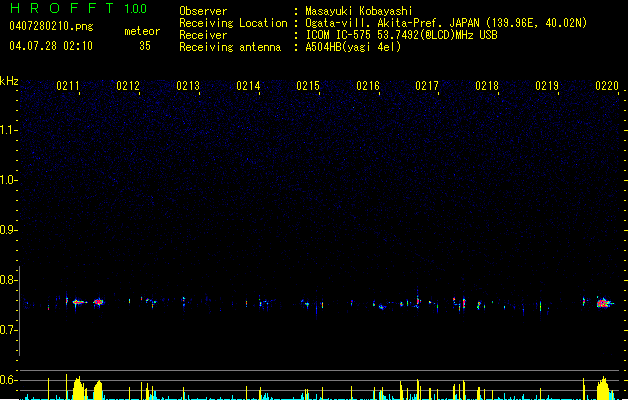The width and height of the screenshot is (629, 400).
Task: Click the 0216 time marker
Action: pos(368,86)
